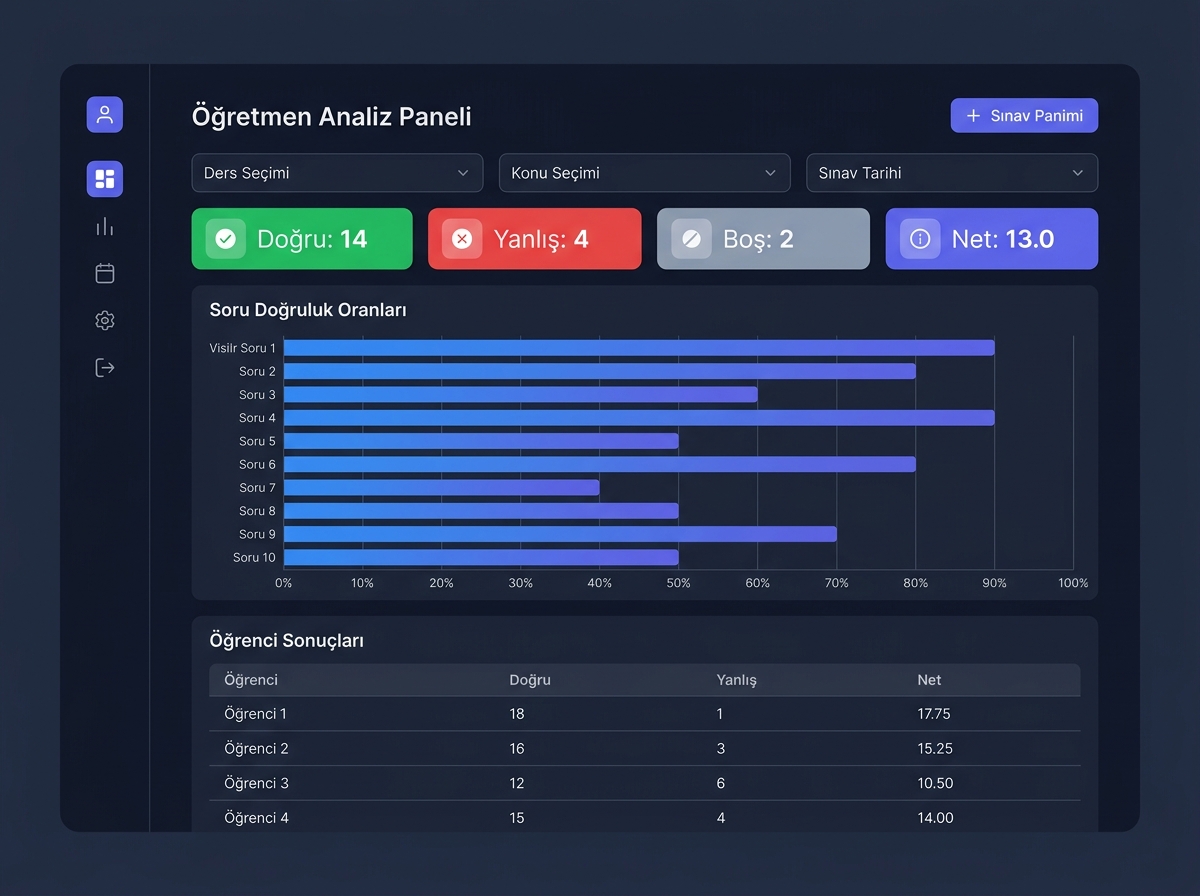This screenshot has width=1200, height=896.
Task: Click the Soru 3 bar in chart
Action: click(x=521, y=395)
